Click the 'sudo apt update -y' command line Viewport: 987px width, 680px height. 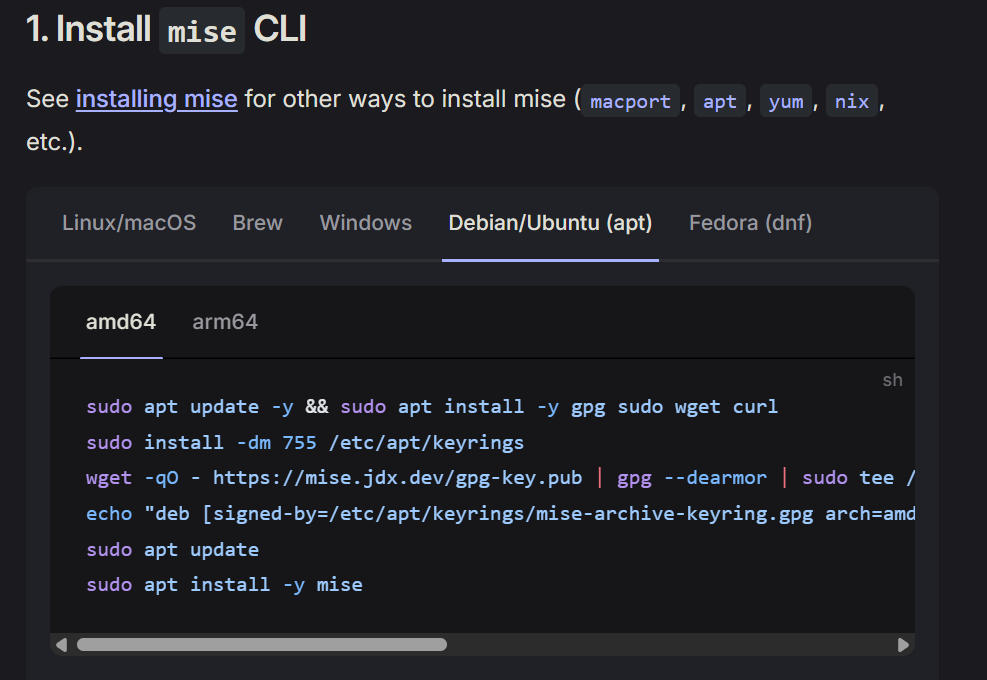pyautogui.click(x=432, y=407)
